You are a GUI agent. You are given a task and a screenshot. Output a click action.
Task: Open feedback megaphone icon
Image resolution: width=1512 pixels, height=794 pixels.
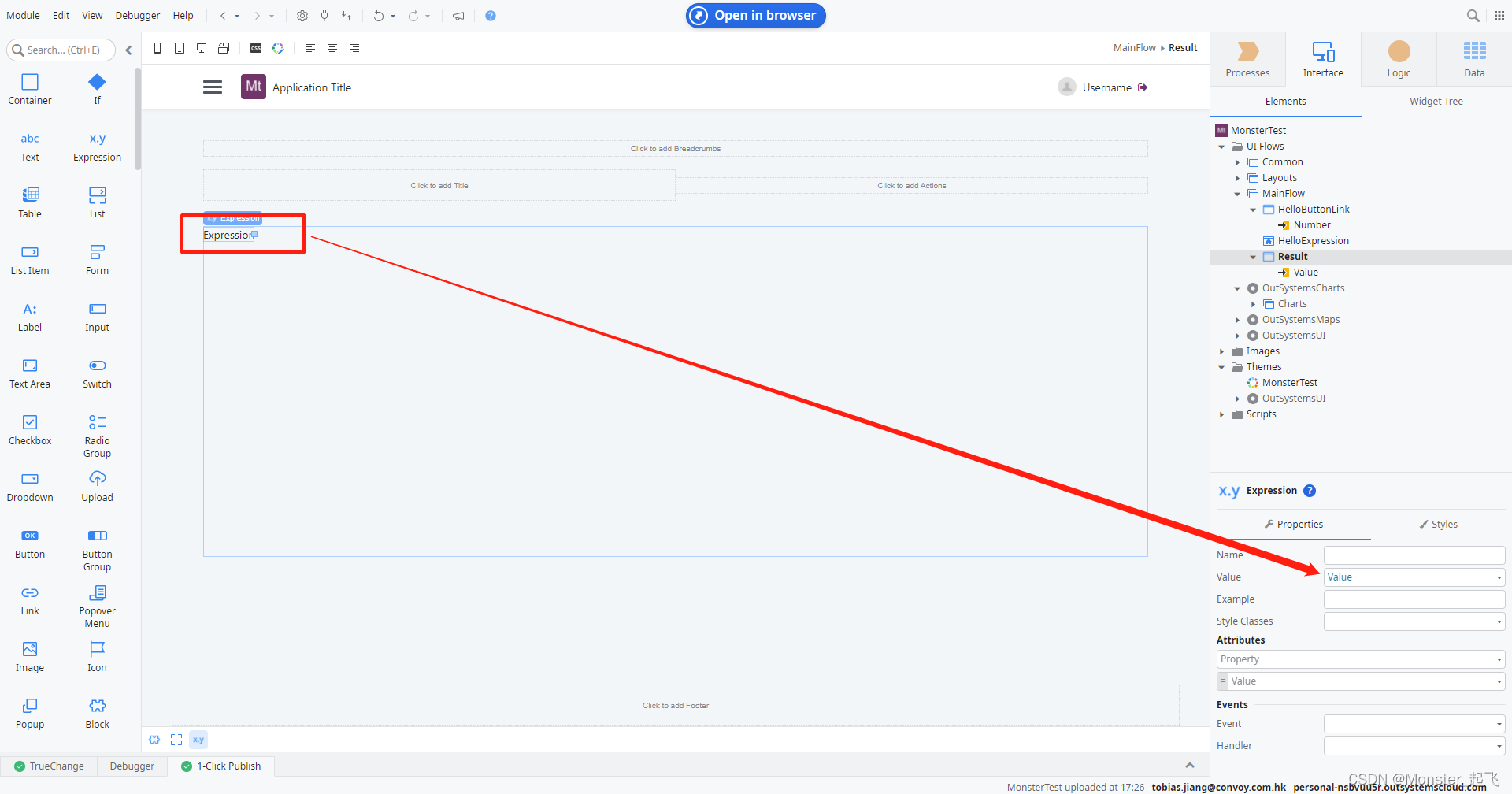pyautogui.click(x=458, y=16)
